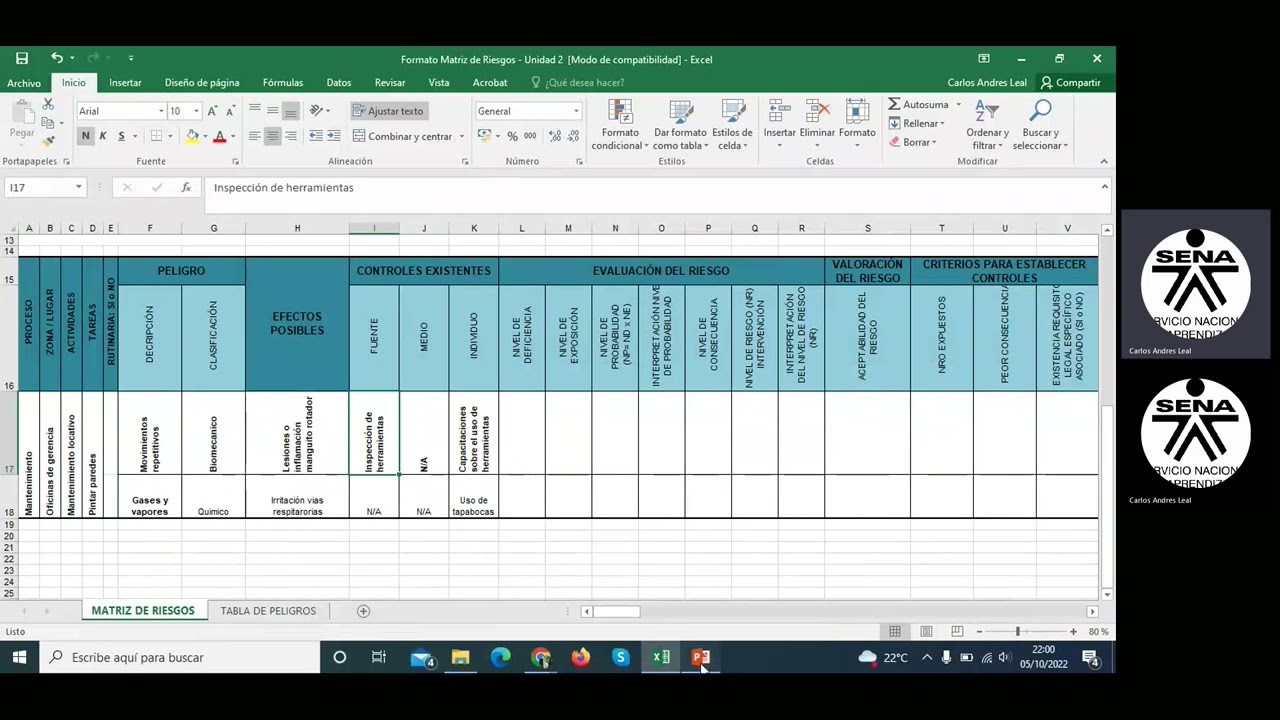Screen dimensions: 1280x720
Task: Toggle Ajustar texto wrap option
Action: pyautogui.click(x=388, y=111)
